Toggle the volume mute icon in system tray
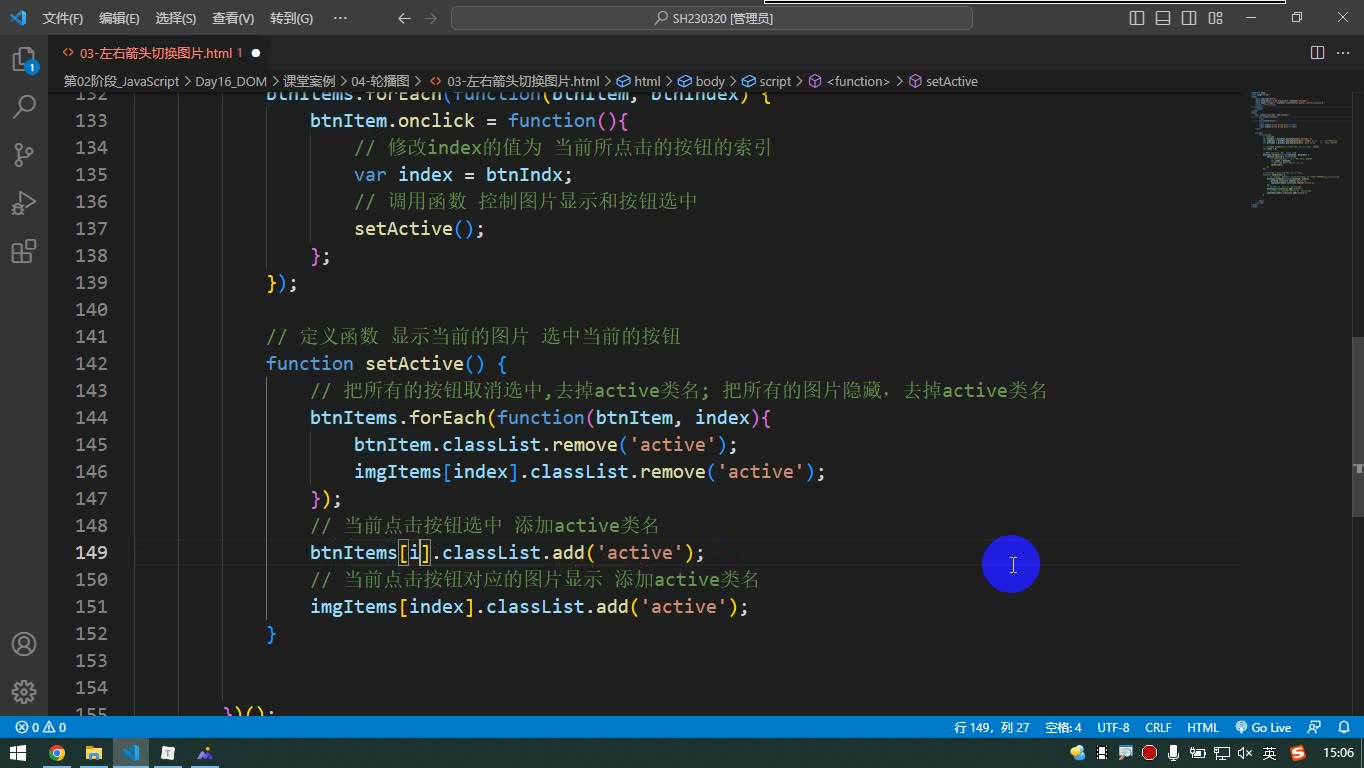The height and width of the screenshot is (768, 1364). point(1245,753)
